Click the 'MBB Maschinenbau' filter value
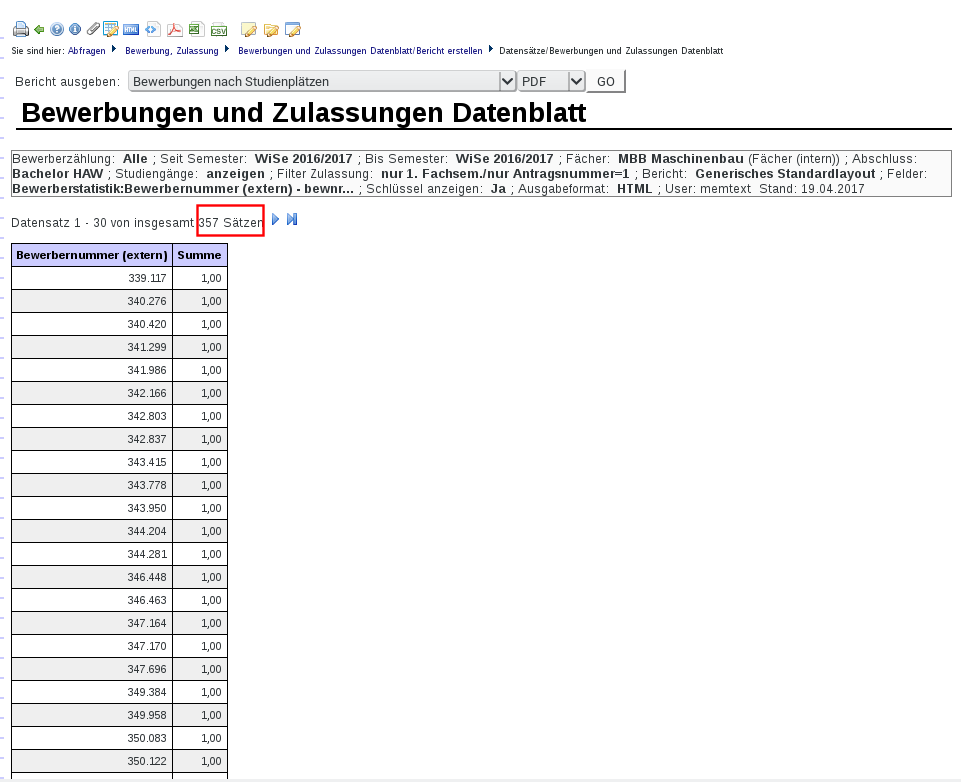Viewport: 961px width, 782px height. tap(680, 159)
